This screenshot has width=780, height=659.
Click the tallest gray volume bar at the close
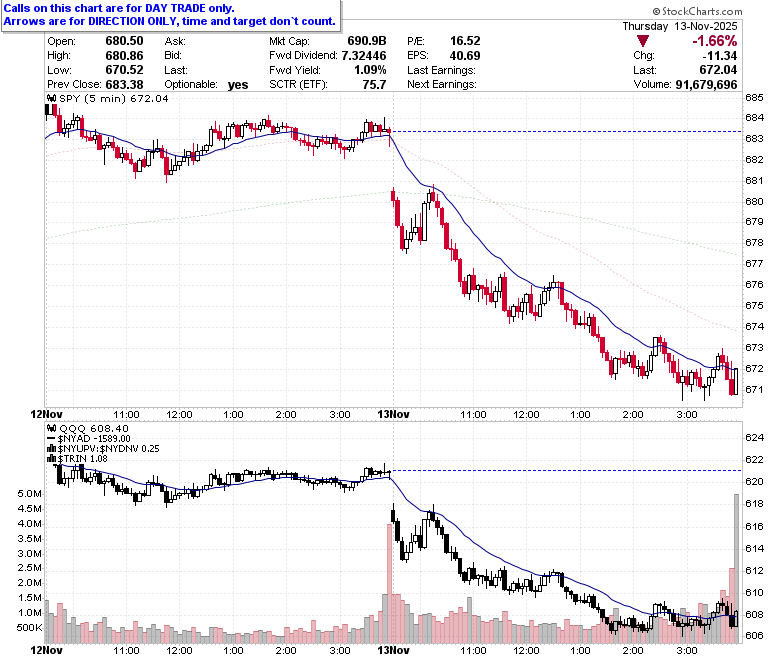coord(736,569)
